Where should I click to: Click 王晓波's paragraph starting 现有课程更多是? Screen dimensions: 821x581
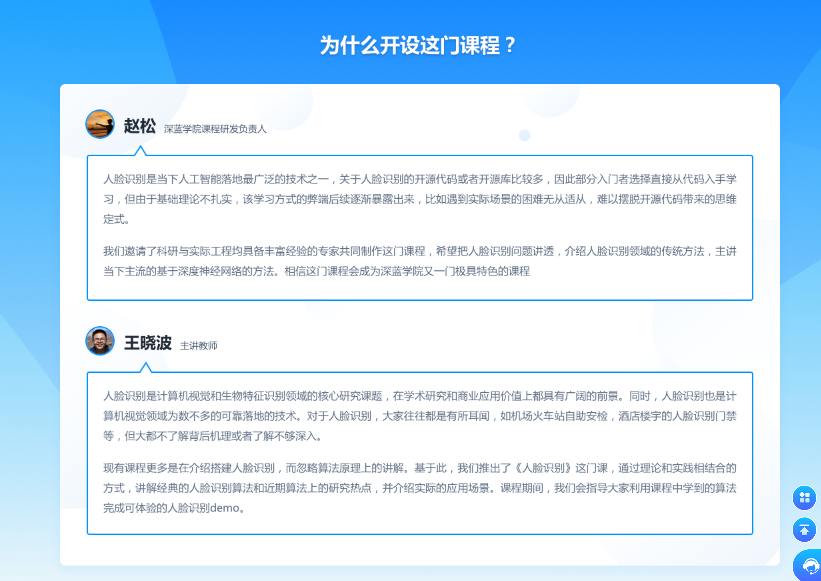click(x=420, y=487)
